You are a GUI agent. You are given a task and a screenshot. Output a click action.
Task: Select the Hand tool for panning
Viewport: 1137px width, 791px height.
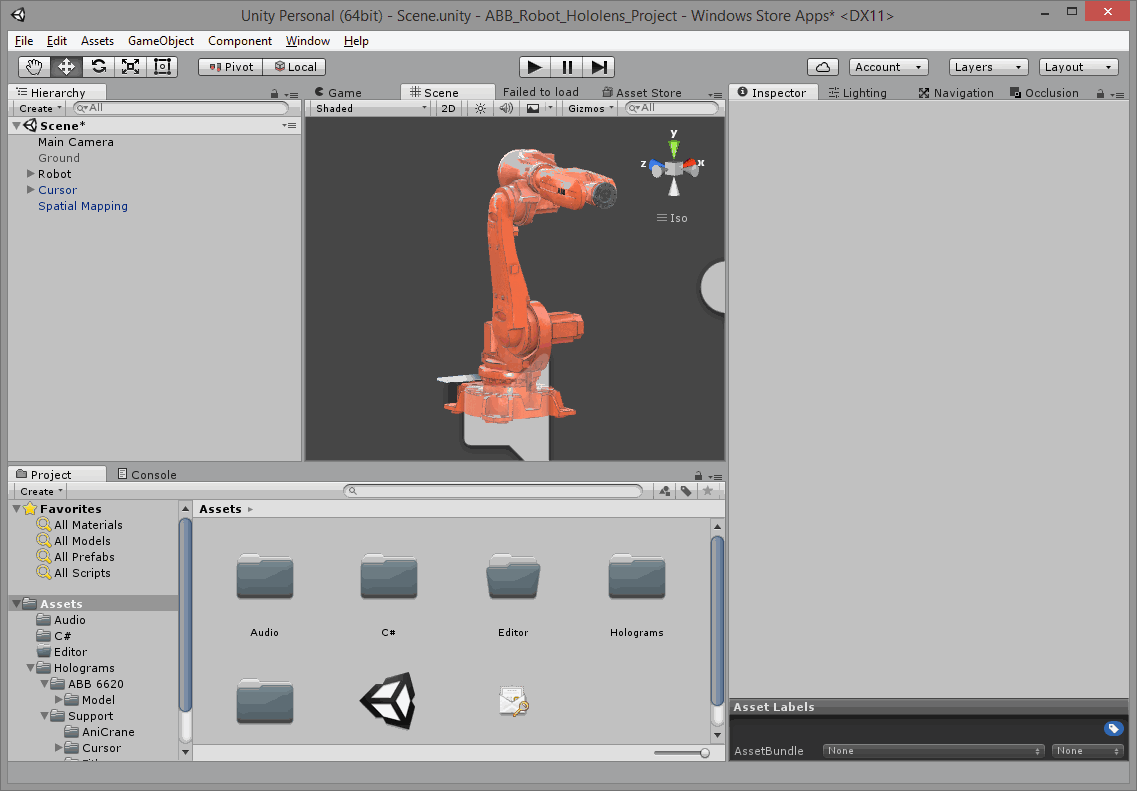tap(33, 67)
